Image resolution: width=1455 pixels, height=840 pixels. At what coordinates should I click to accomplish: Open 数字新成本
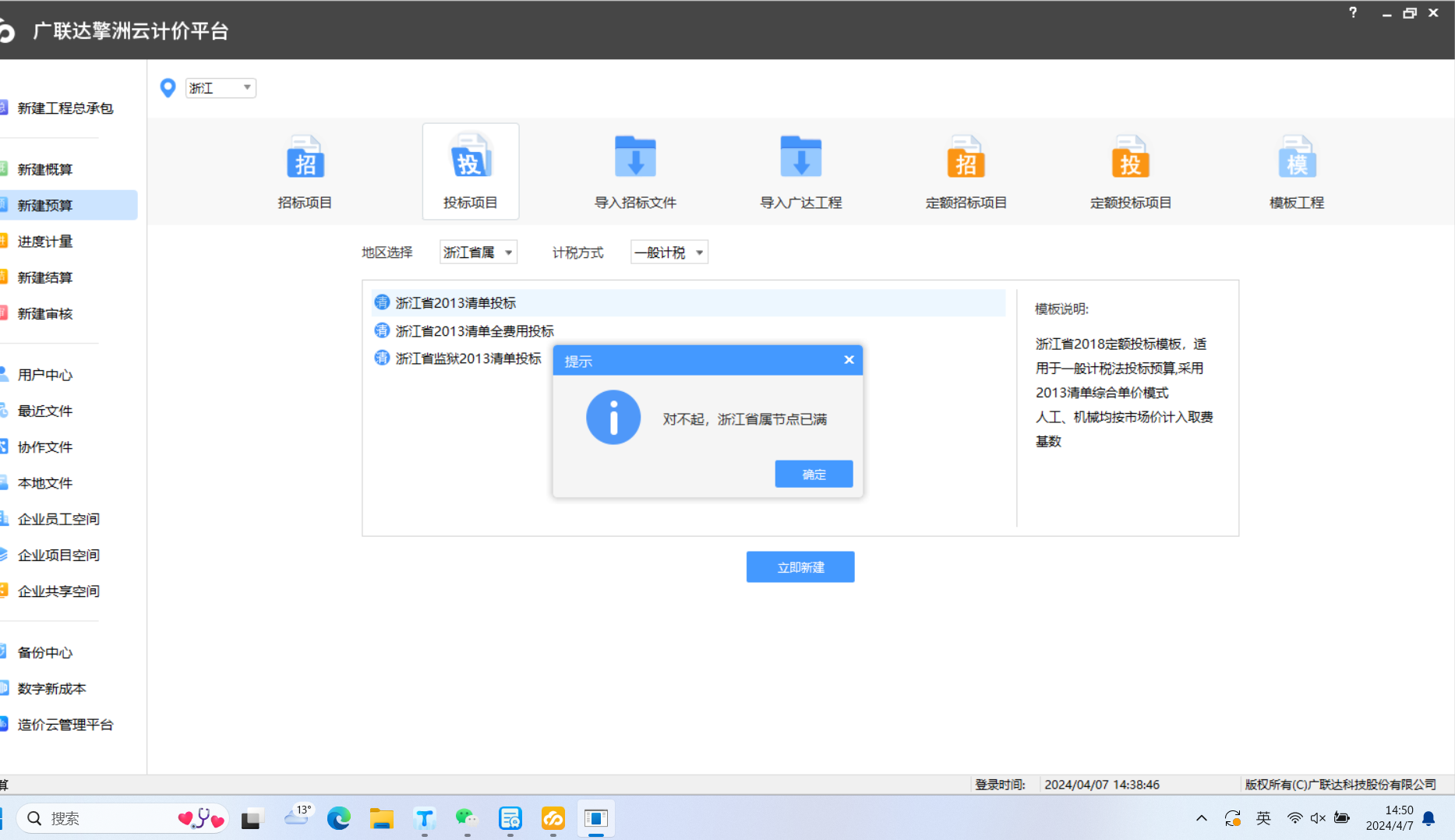pos(52,688)
